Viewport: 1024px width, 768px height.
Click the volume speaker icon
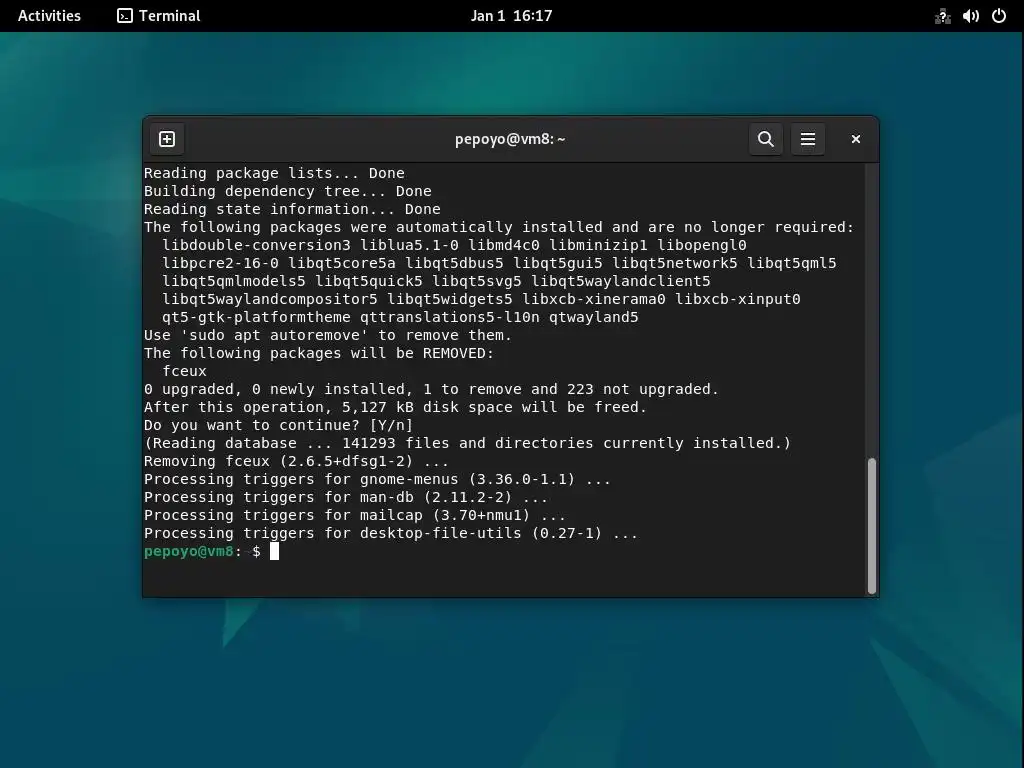(x=970, y=16)
